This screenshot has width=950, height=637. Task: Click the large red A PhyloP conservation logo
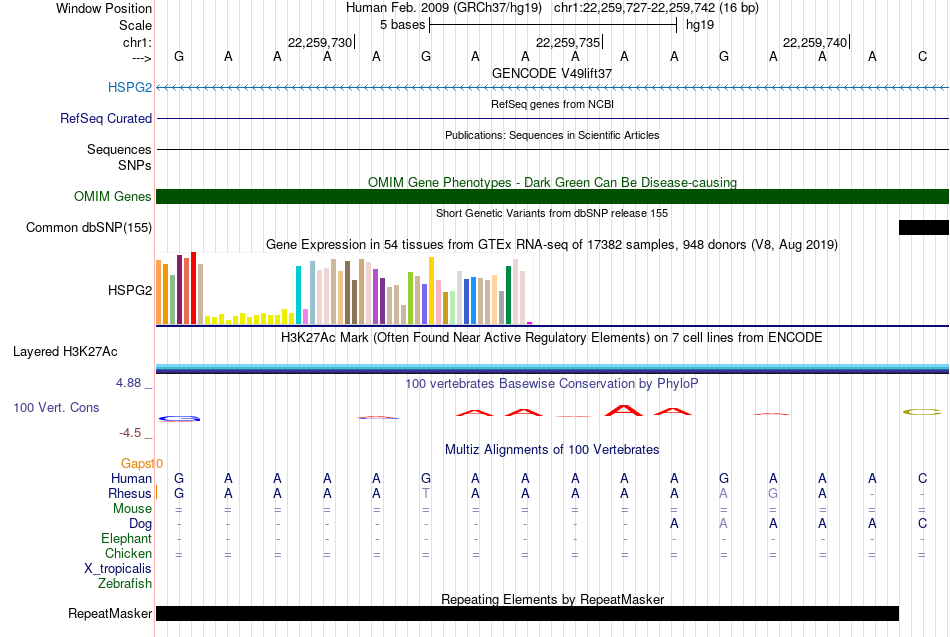click(x=624, y=410)
